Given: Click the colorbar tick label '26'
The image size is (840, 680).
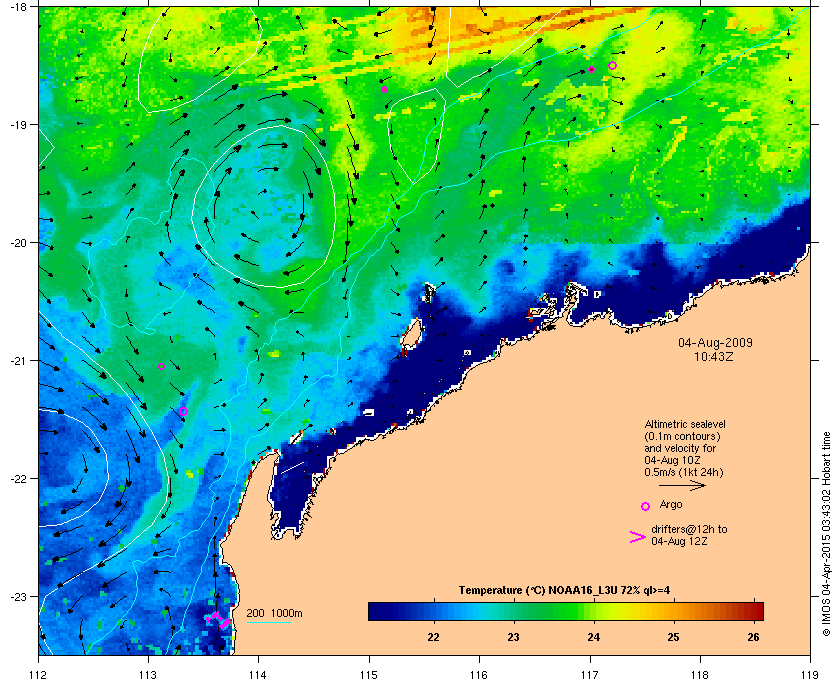Looking at the screenshot, I should tap(753, 637).
